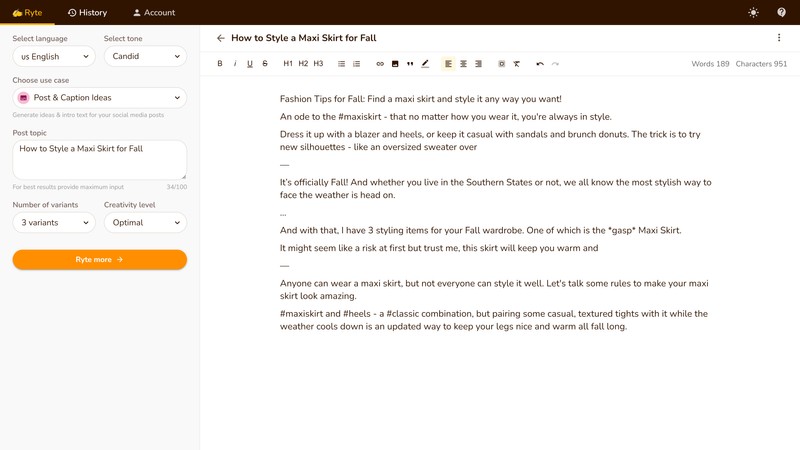Open the Account tab
The image size is (800, 450).
154,13
